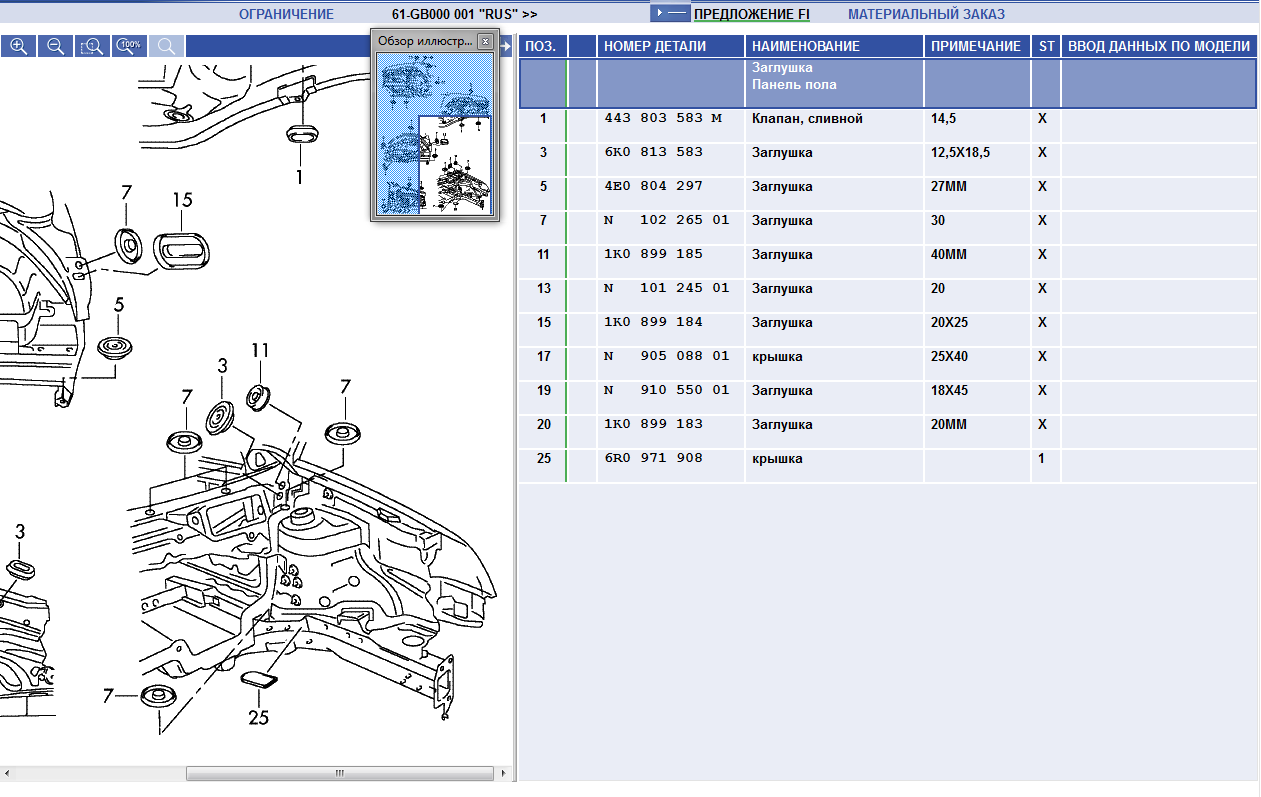Click position number 19 in the table
This screenshot has height=797, width=1261.
[543, 390]
